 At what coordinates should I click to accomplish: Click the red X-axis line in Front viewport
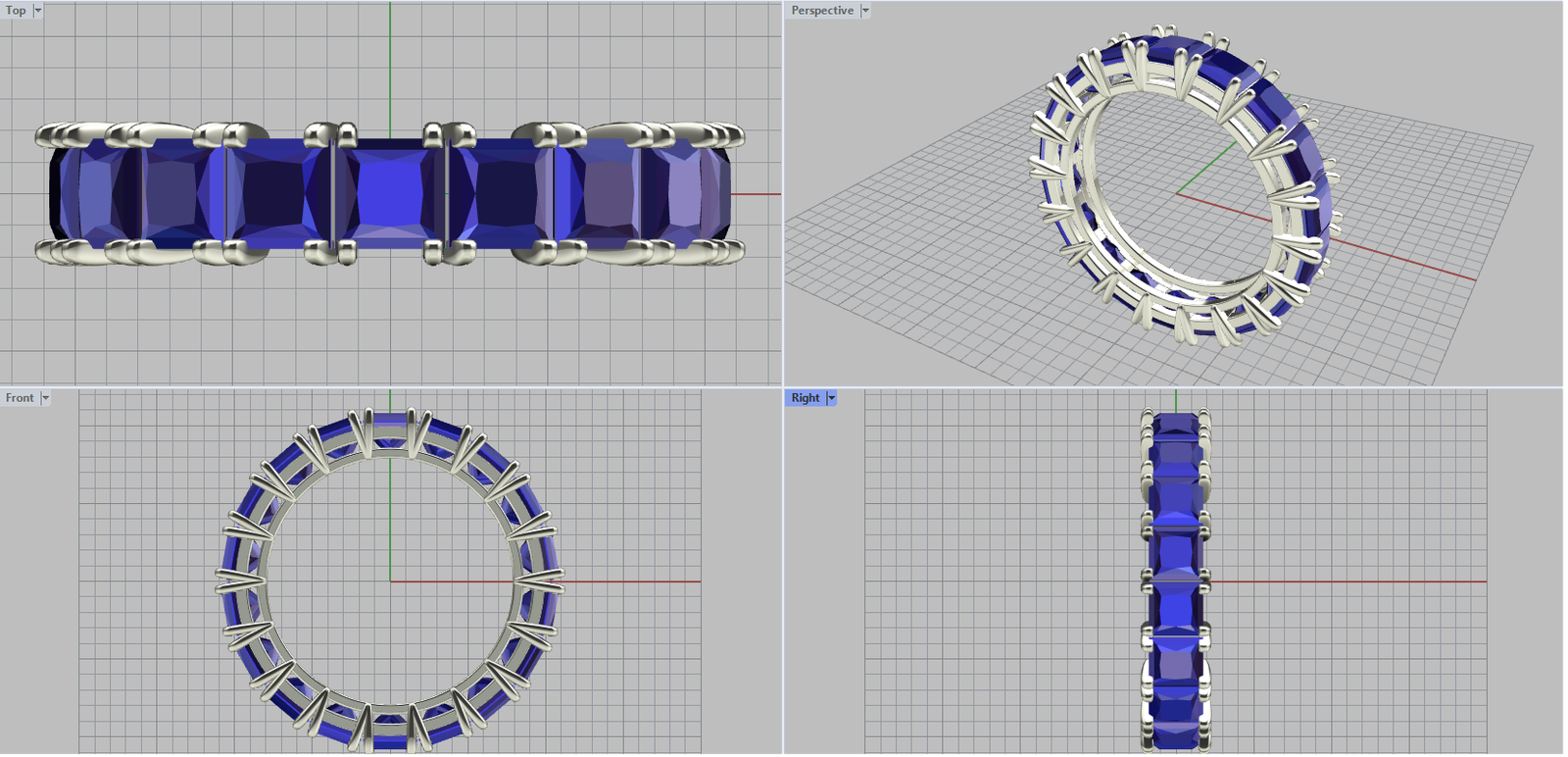[x=637, y=581]
